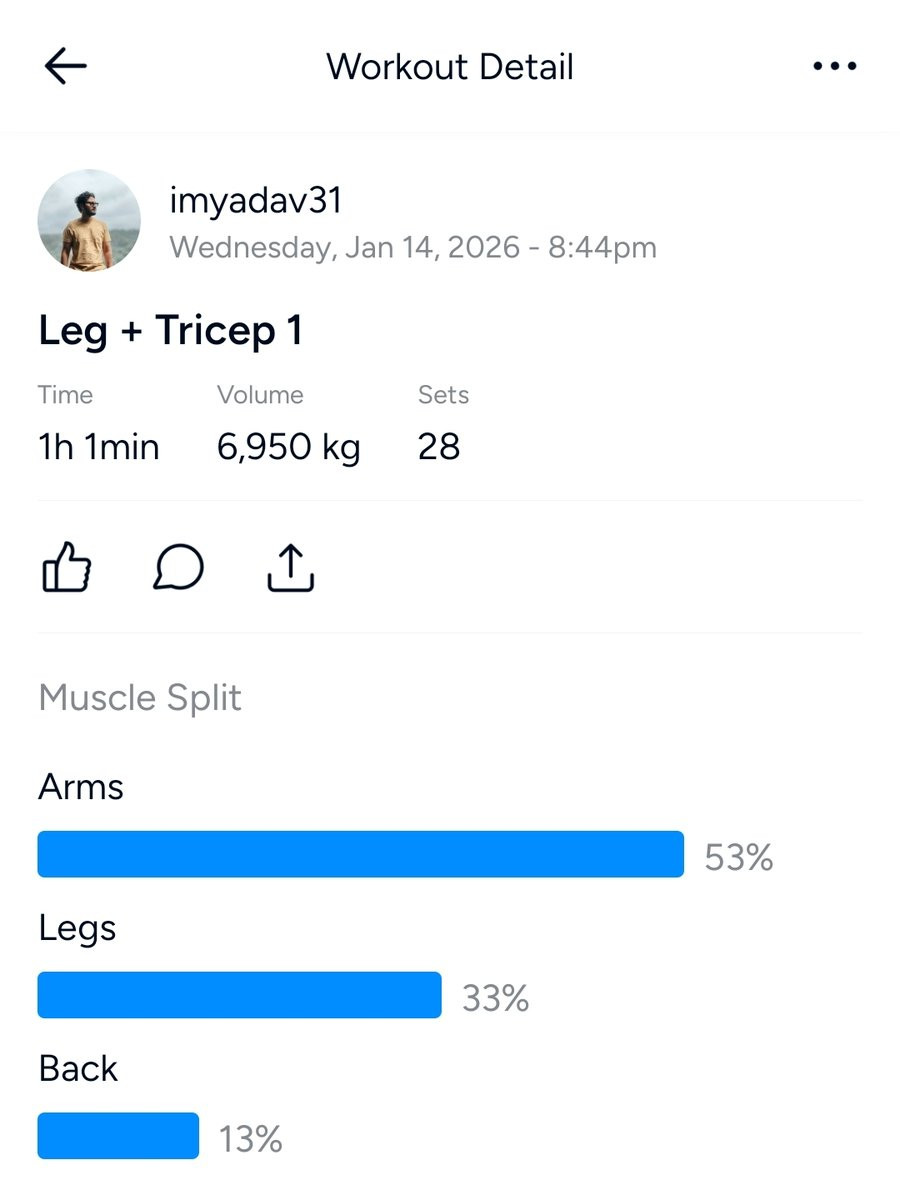Tap the imyadav31 username
The width and height of the screenshot is (900, 1200).
pos(256,201)
